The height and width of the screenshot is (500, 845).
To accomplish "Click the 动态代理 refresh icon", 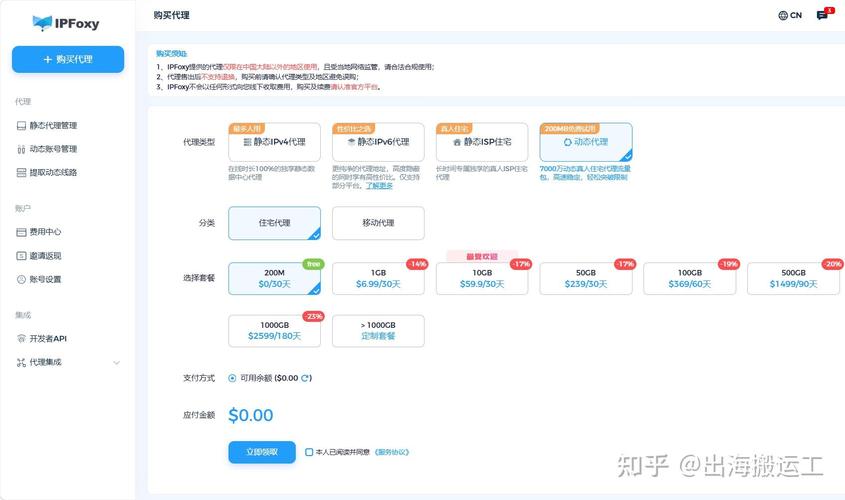I will click(567, 142).
